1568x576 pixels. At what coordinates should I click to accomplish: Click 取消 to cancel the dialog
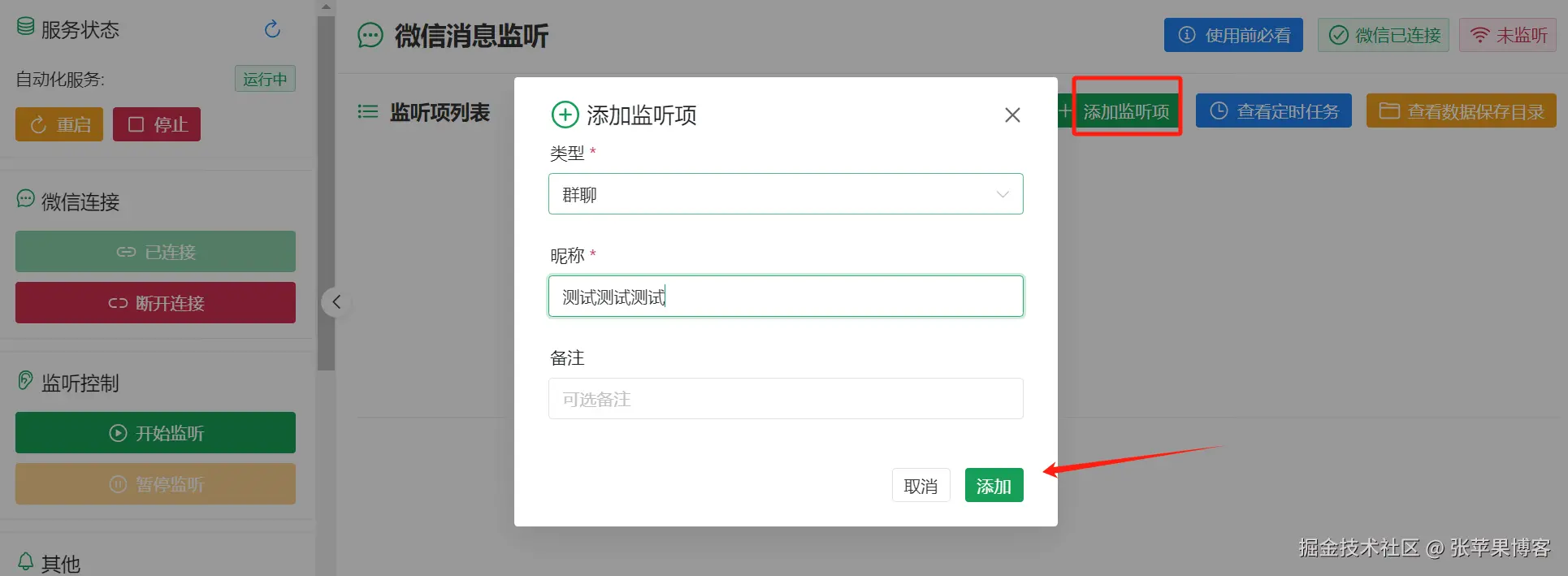(920, 486)
